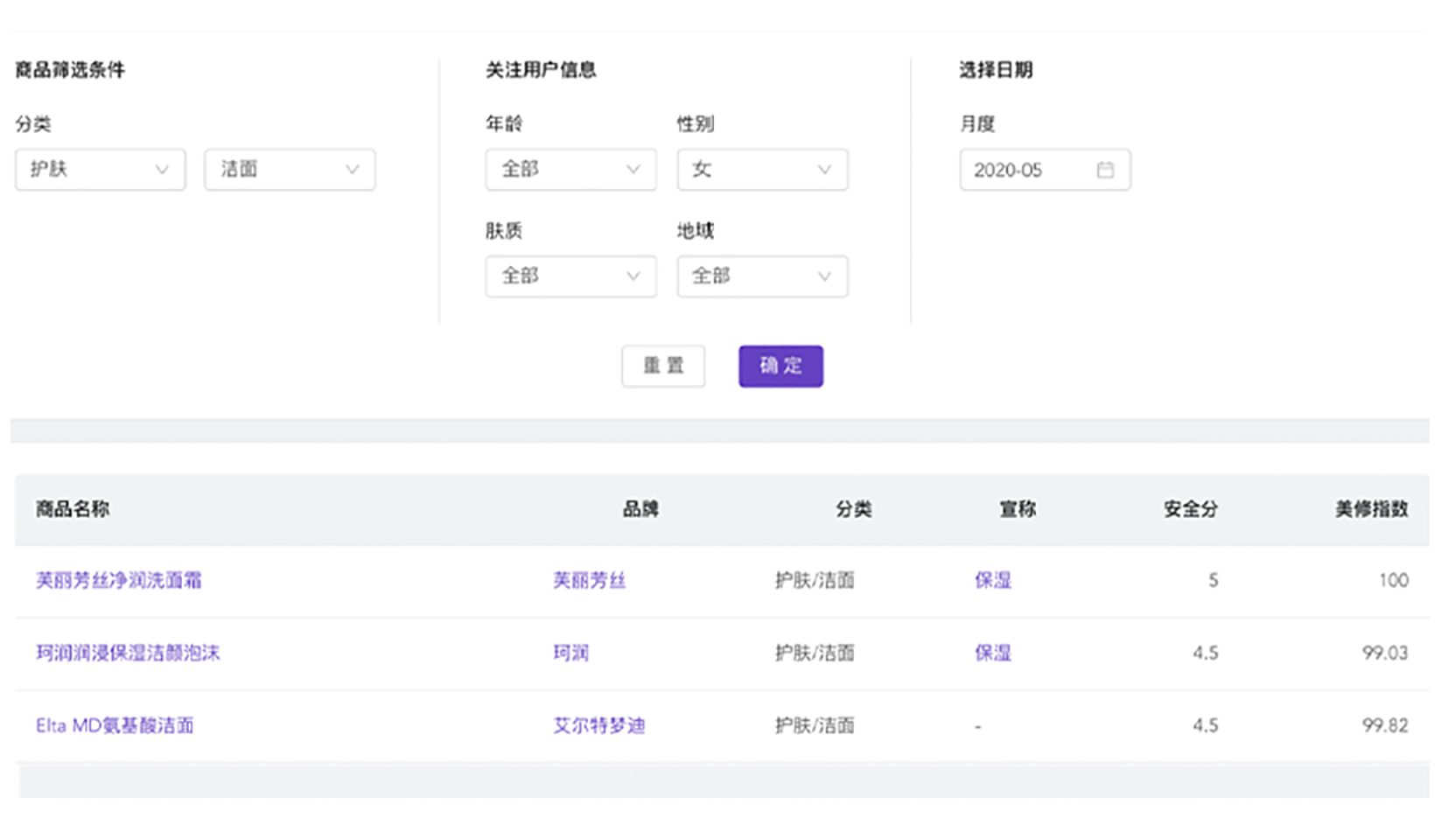
Task: Open the 年龄 age dropdown
Action: [x=570, y=170]
